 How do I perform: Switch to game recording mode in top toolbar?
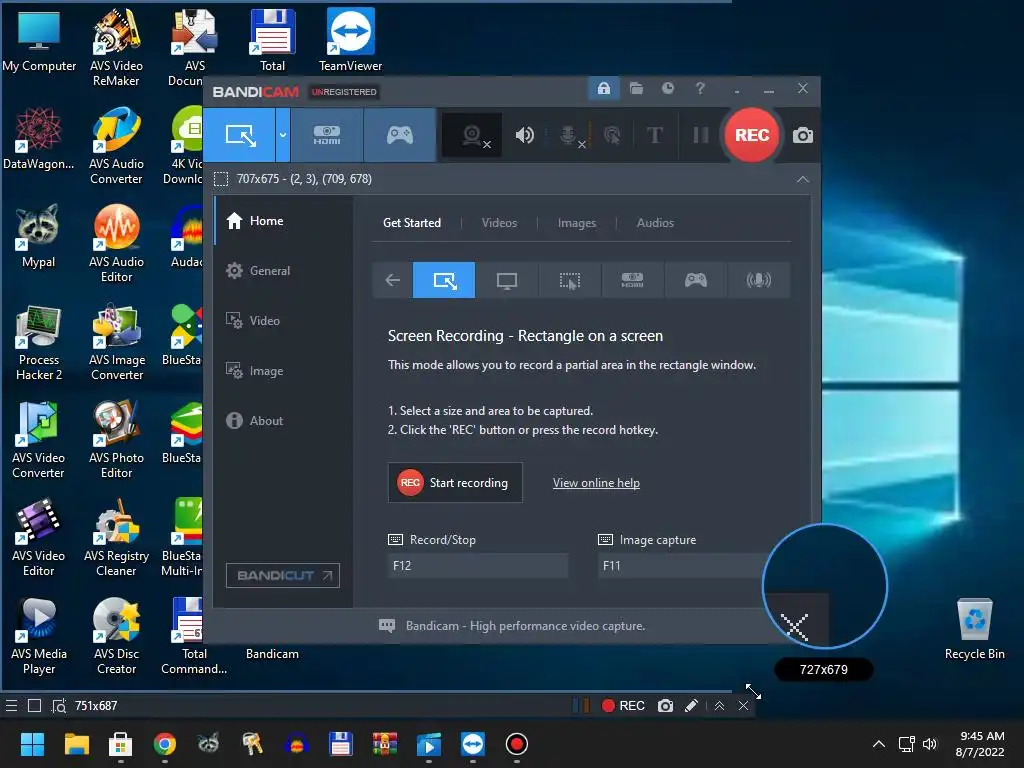tap(399, 135)
